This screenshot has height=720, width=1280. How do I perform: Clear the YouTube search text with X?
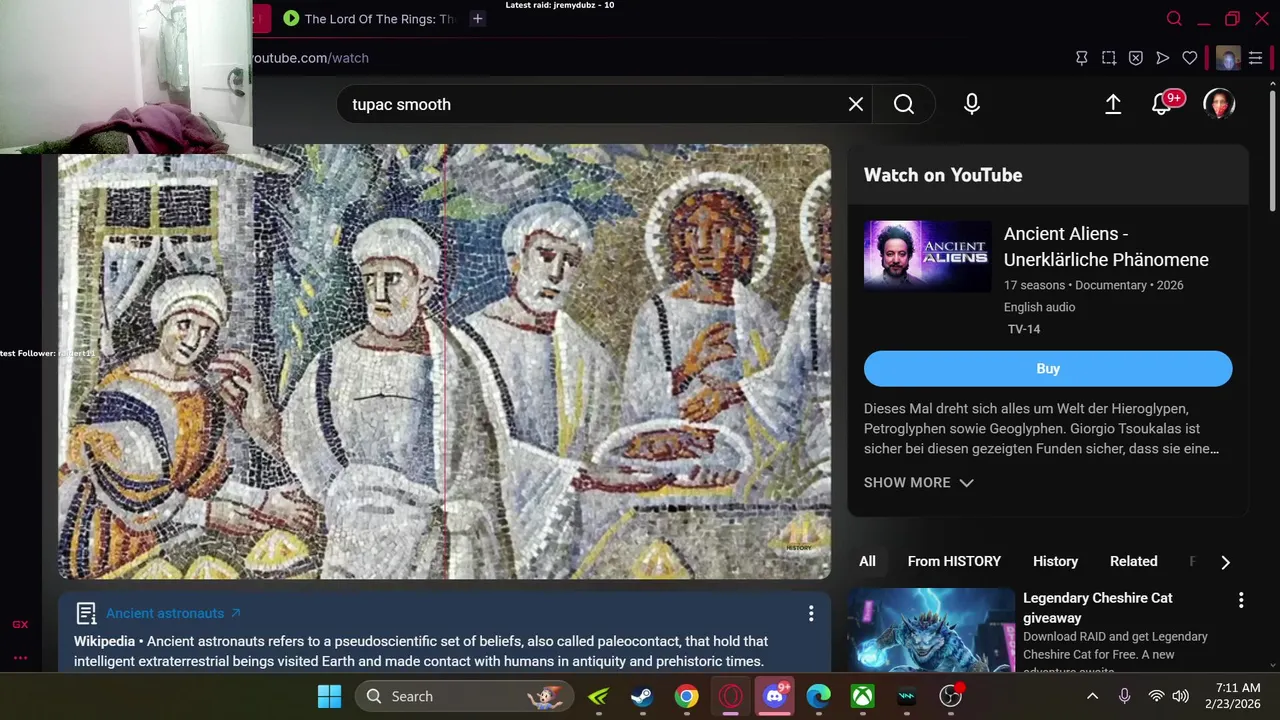pos(856,104)
